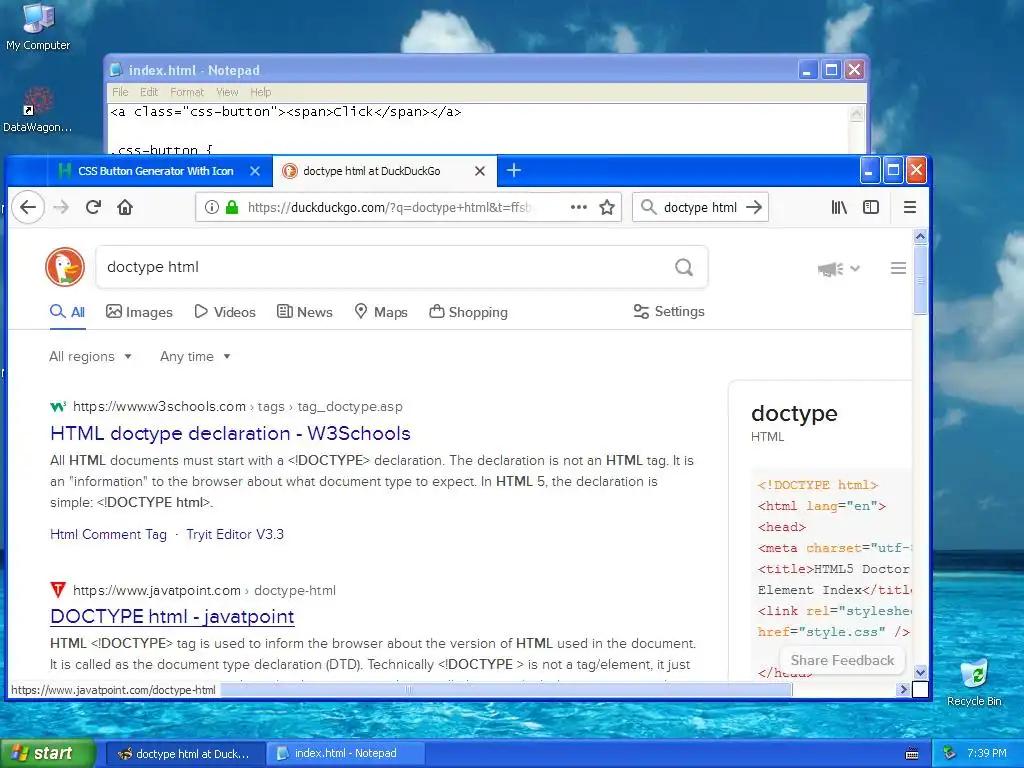Click the Windows start button
Viewport: 1024px width, 768px height.
point(48,754)
